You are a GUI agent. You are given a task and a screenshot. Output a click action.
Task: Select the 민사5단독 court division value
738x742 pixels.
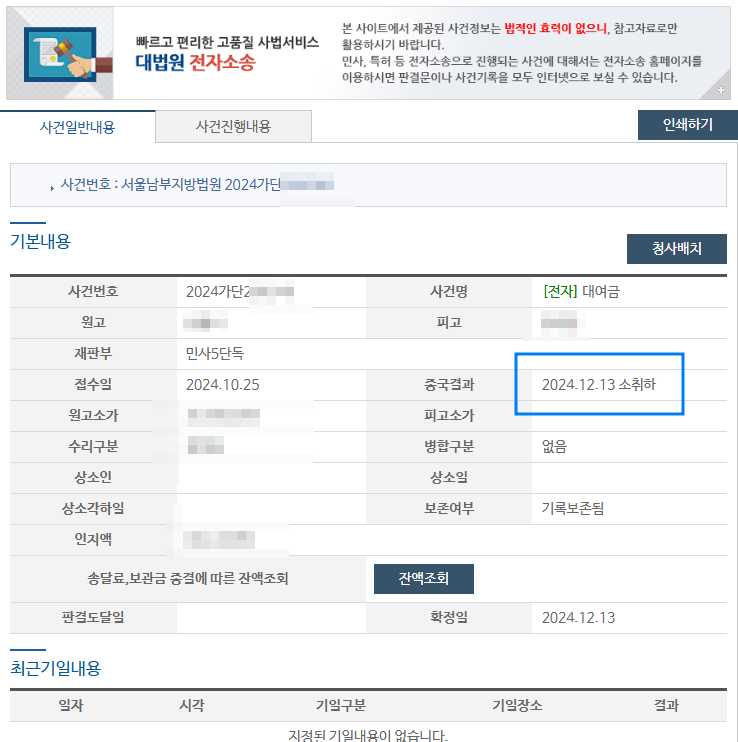(x=216, y=354)
